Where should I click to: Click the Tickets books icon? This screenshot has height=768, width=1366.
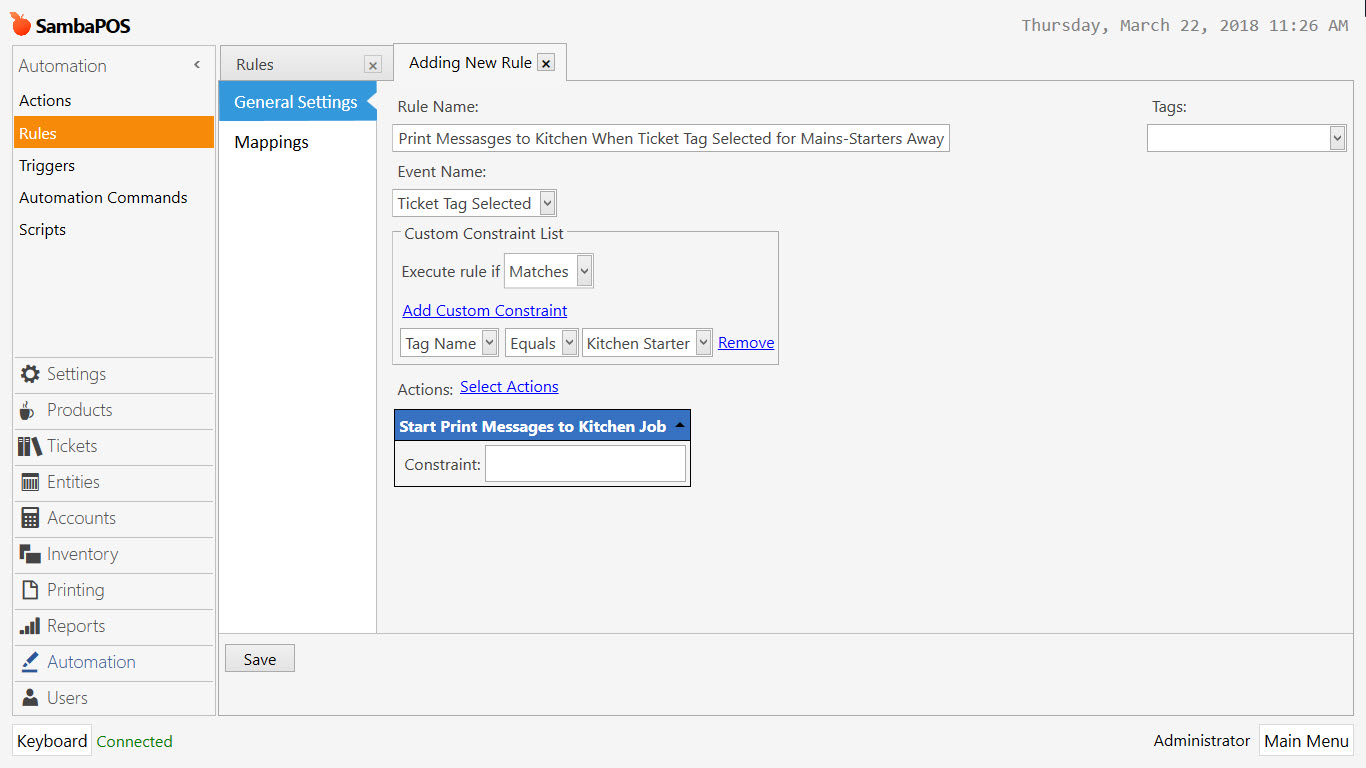30,446
